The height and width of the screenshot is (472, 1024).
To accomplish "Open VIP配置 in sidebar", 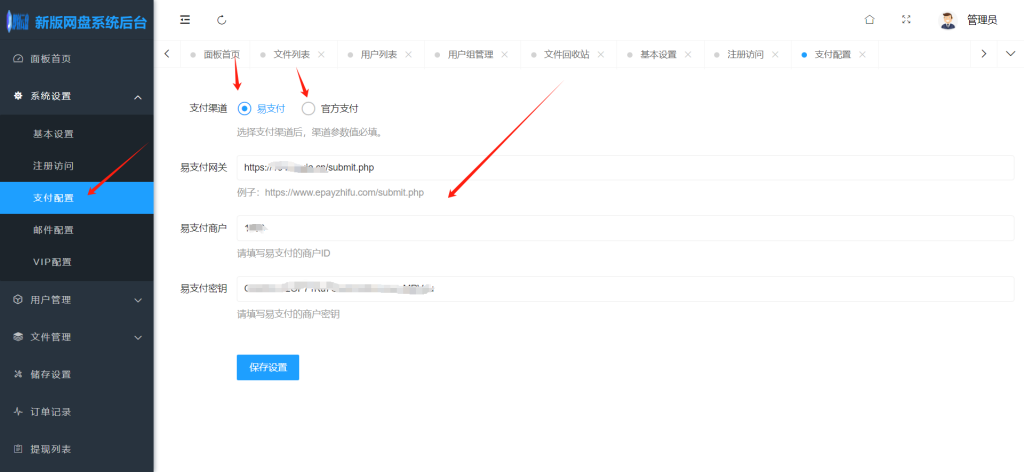I will [76, 262].
